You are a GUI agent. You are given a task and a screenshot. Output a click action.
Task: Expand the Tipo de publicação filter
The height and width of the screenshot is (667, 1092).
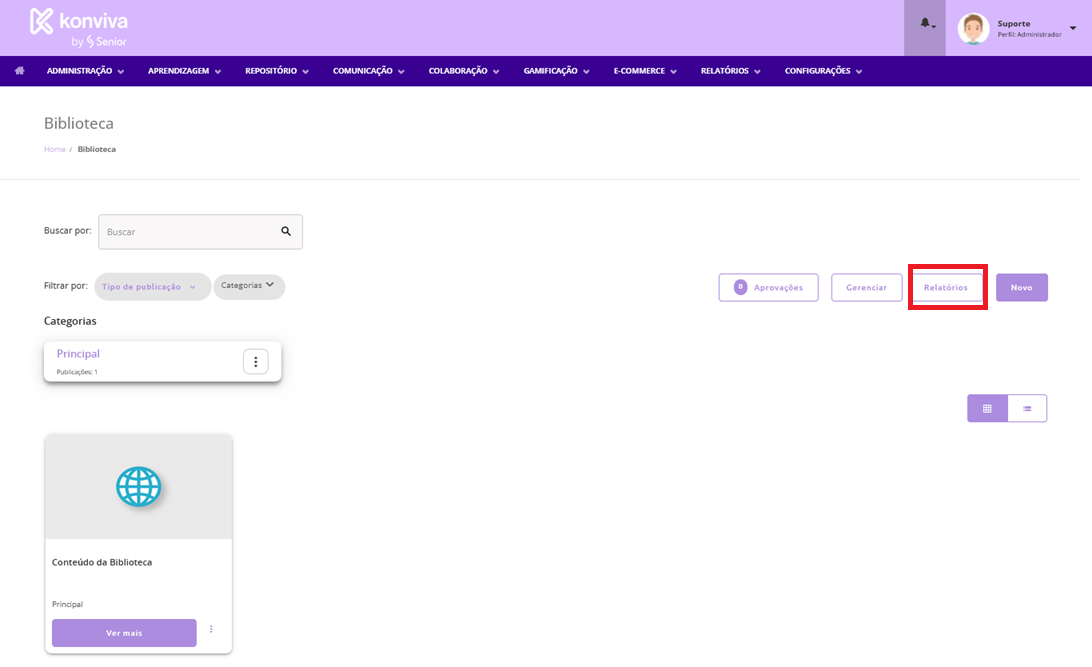pyautogui.click(x=152, y=287)
